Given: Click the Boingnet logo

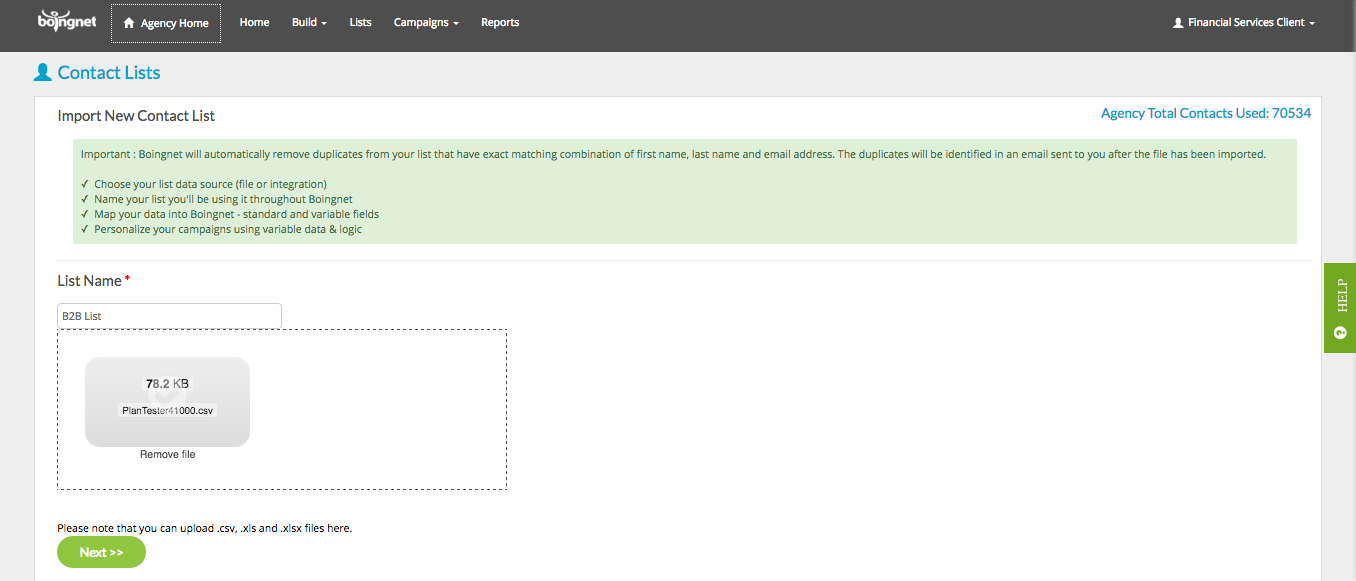Looking at the screenshot, I should (67, 20).
